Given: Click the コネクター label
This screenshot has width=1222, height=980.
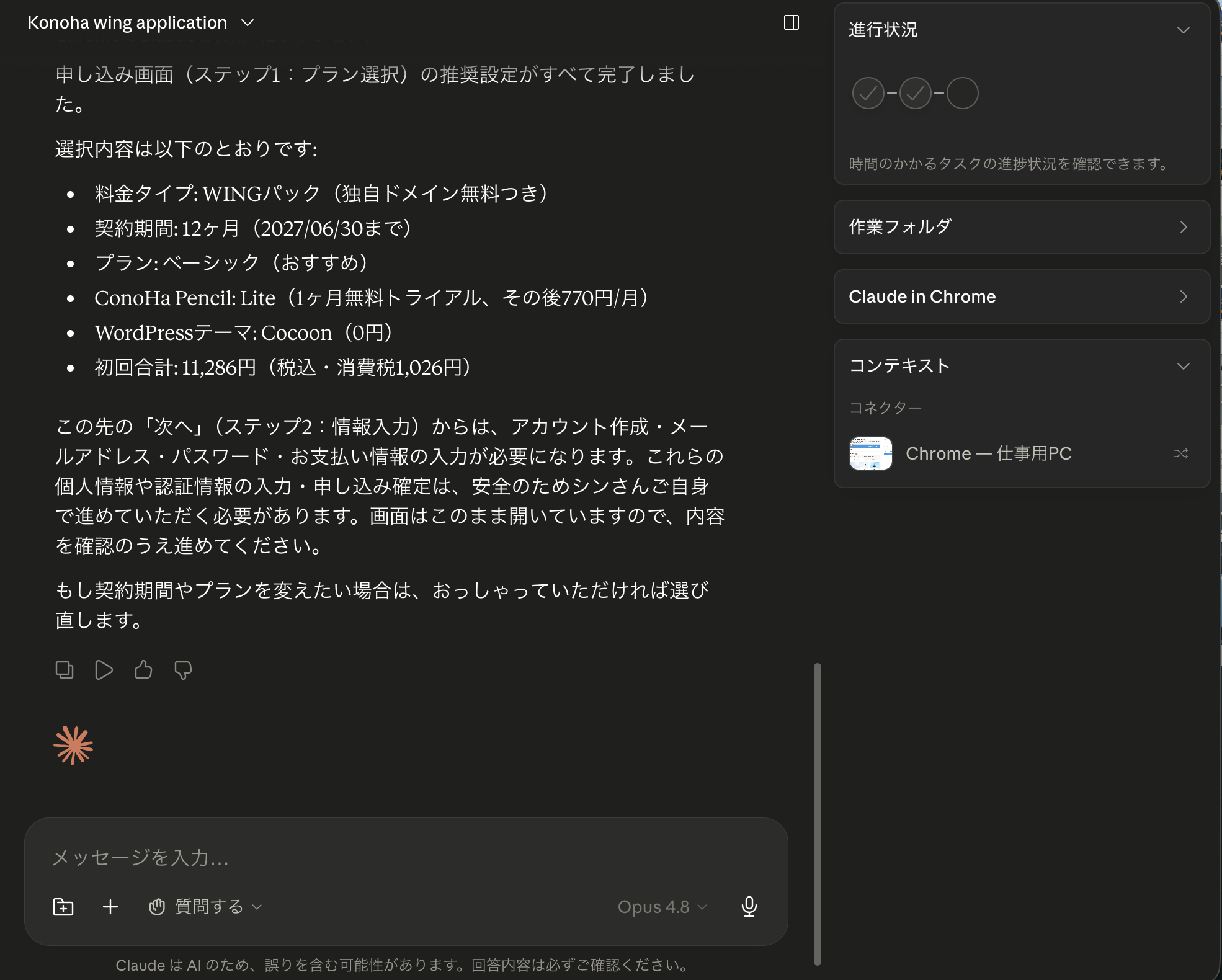Looking at the screenshot, I should click(x=885, y=408).
